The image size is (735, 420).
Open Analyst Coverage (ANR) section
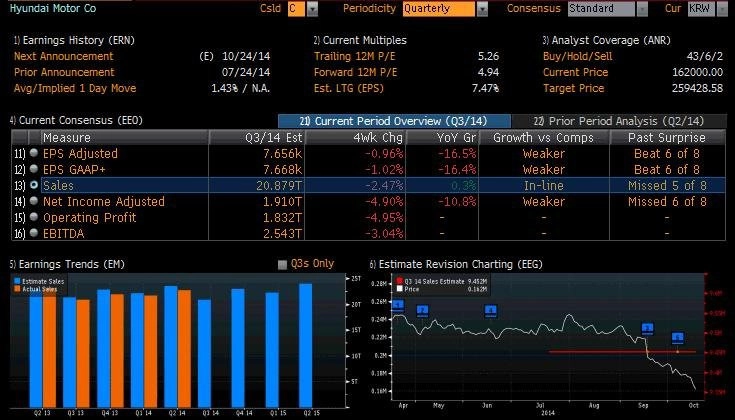[x=607, y=40]
